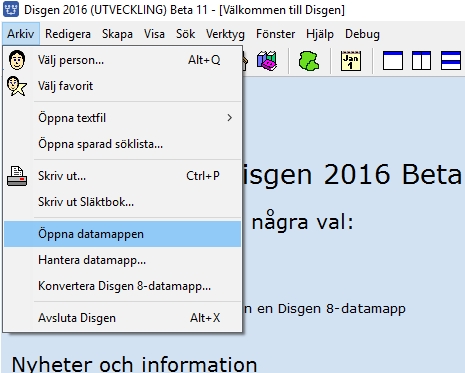Viewport: 465px width, 373px height.
Task: Click the Disgen app icon in title bar
Action: [x=11, y=9]
